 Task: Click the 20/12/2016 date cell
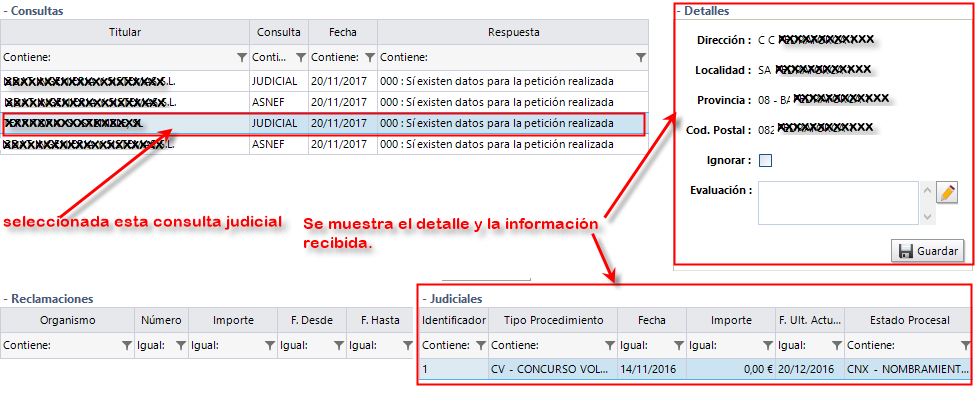[x=810, y=369]
